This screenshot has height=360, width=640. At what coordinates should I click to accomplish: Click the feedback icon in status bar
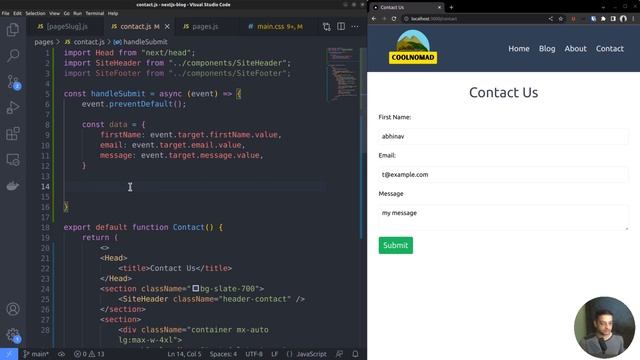[x=339, y=354]
